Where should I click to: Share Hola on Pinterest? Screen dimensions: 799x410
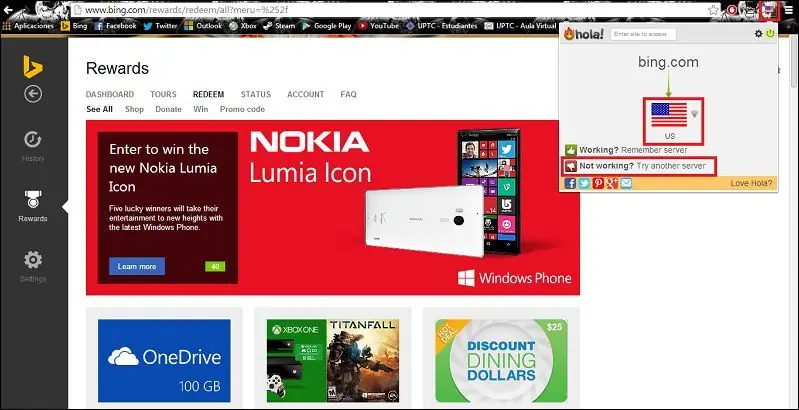click(598, 183)
